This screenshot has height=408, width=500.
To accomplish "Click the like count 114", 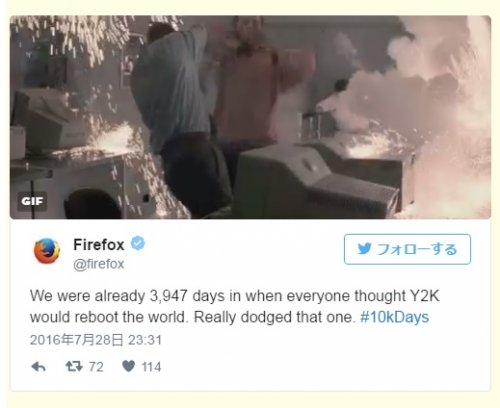I will coord(151,367).
